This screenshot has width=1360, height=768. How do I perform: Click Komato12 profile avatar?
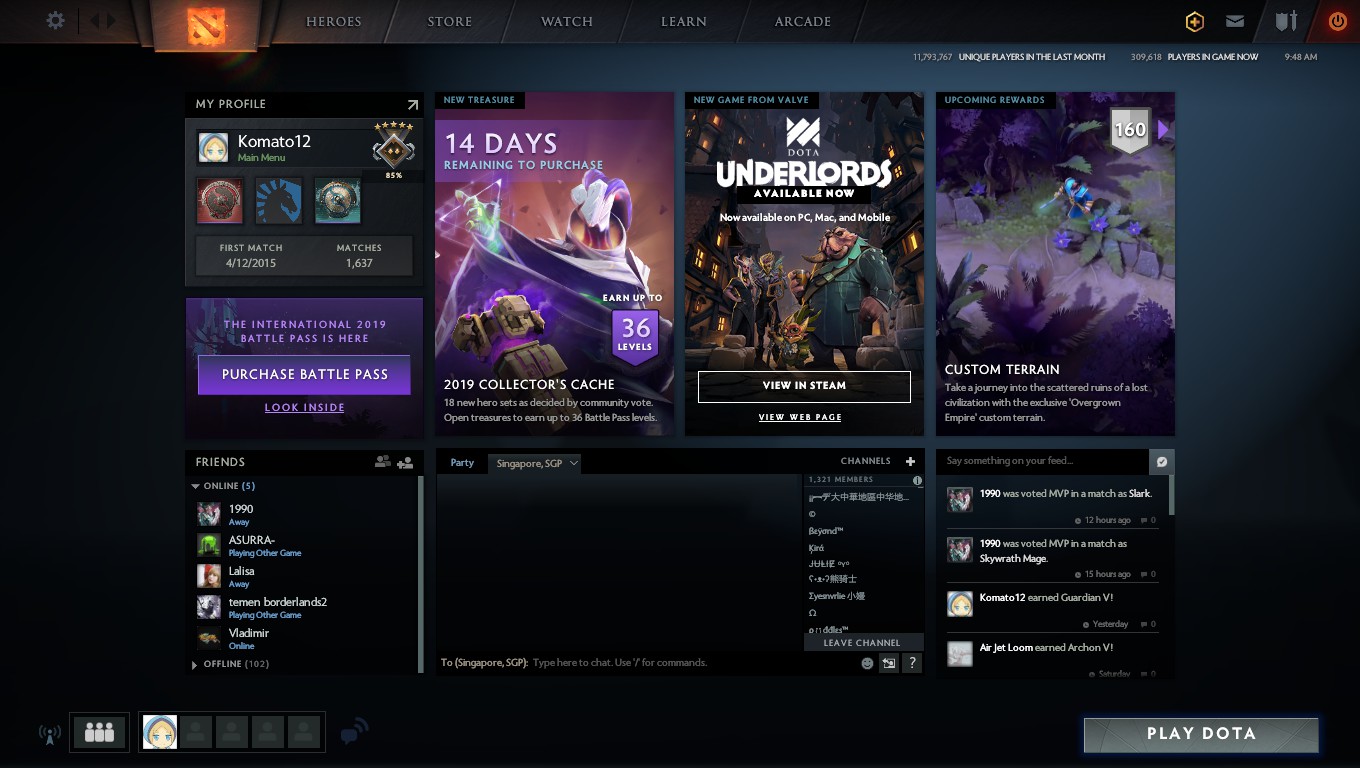[213, 147]
